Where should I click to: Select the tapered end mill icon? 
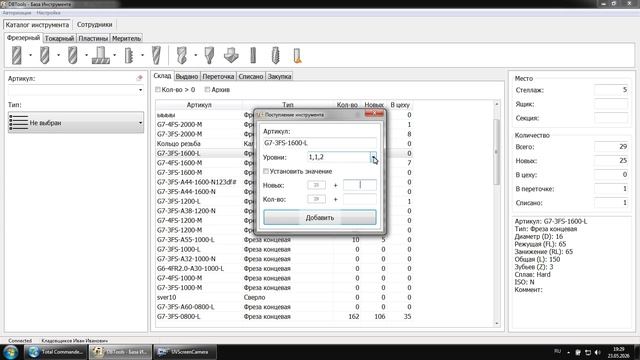pyautogui.click(x=156, y=55)
